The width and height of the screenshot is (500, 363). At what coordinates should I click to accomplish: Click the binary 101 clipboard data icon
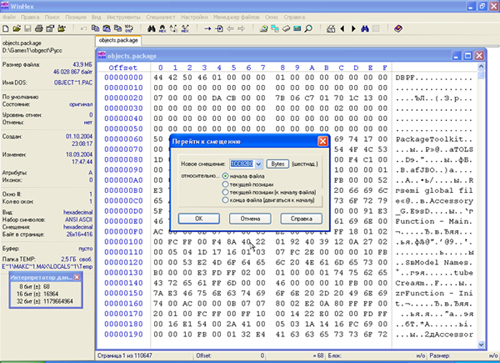(x=129, y=29)
